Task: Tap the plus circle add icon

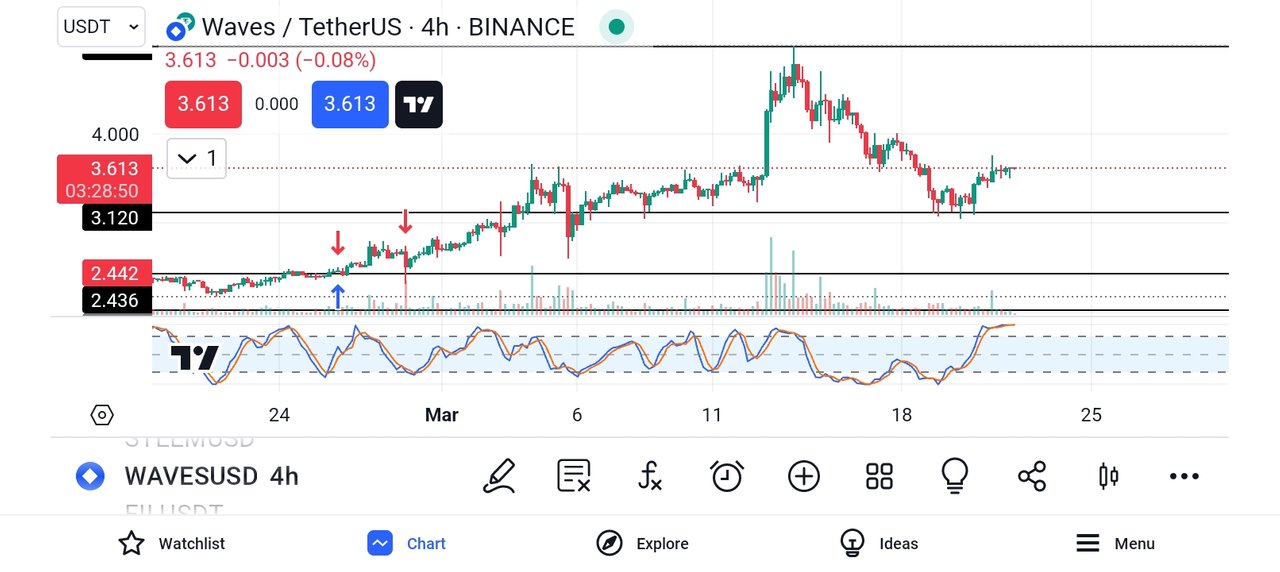Action: (x=804, y=476)
